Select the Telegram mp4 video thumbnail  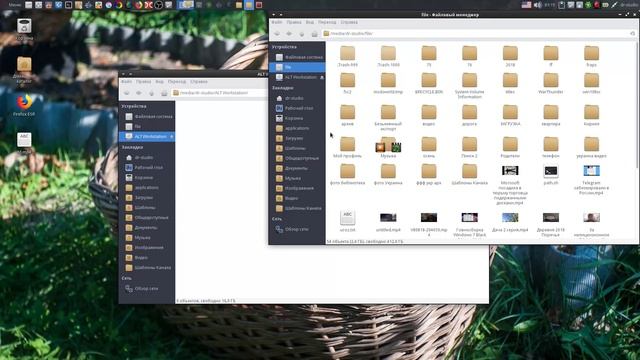click(x=591, y=171)
